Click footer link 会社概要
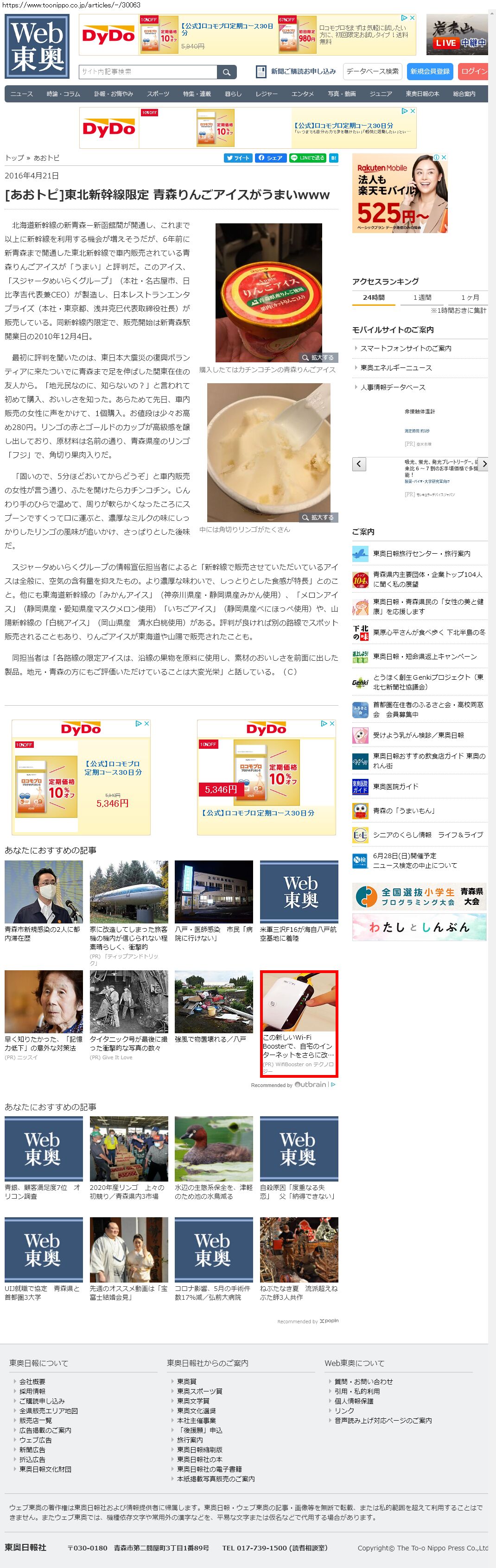Screen dimensions: 496x1568 point(32,1382)
